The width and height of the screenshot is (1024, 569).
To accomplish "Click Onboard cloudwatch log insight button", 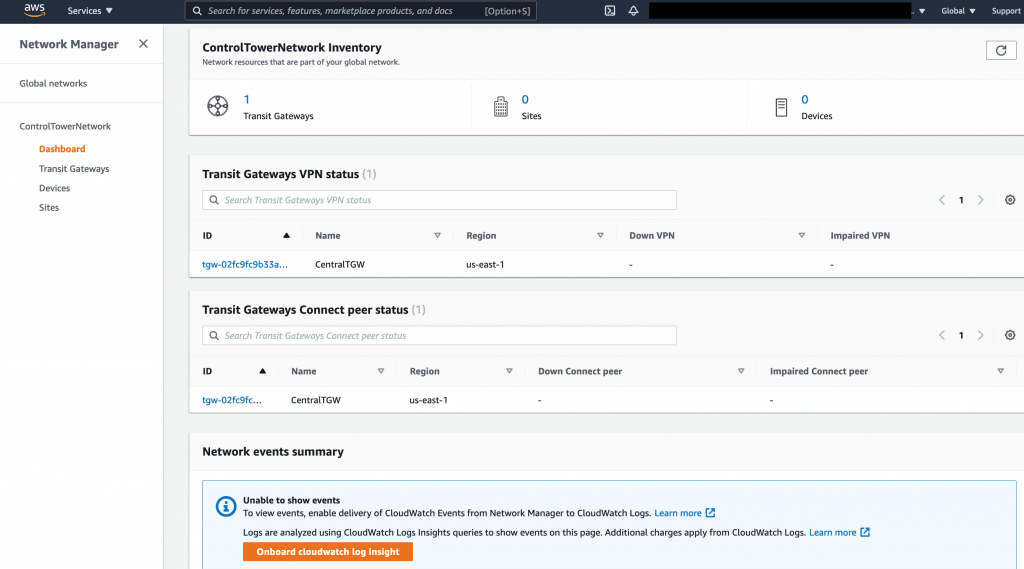I will 328,551.
